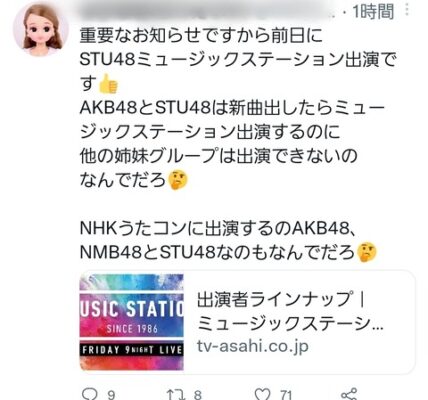Click the first thinking face emoji
This screenshot has height=400, width=428.
(178, 180)
